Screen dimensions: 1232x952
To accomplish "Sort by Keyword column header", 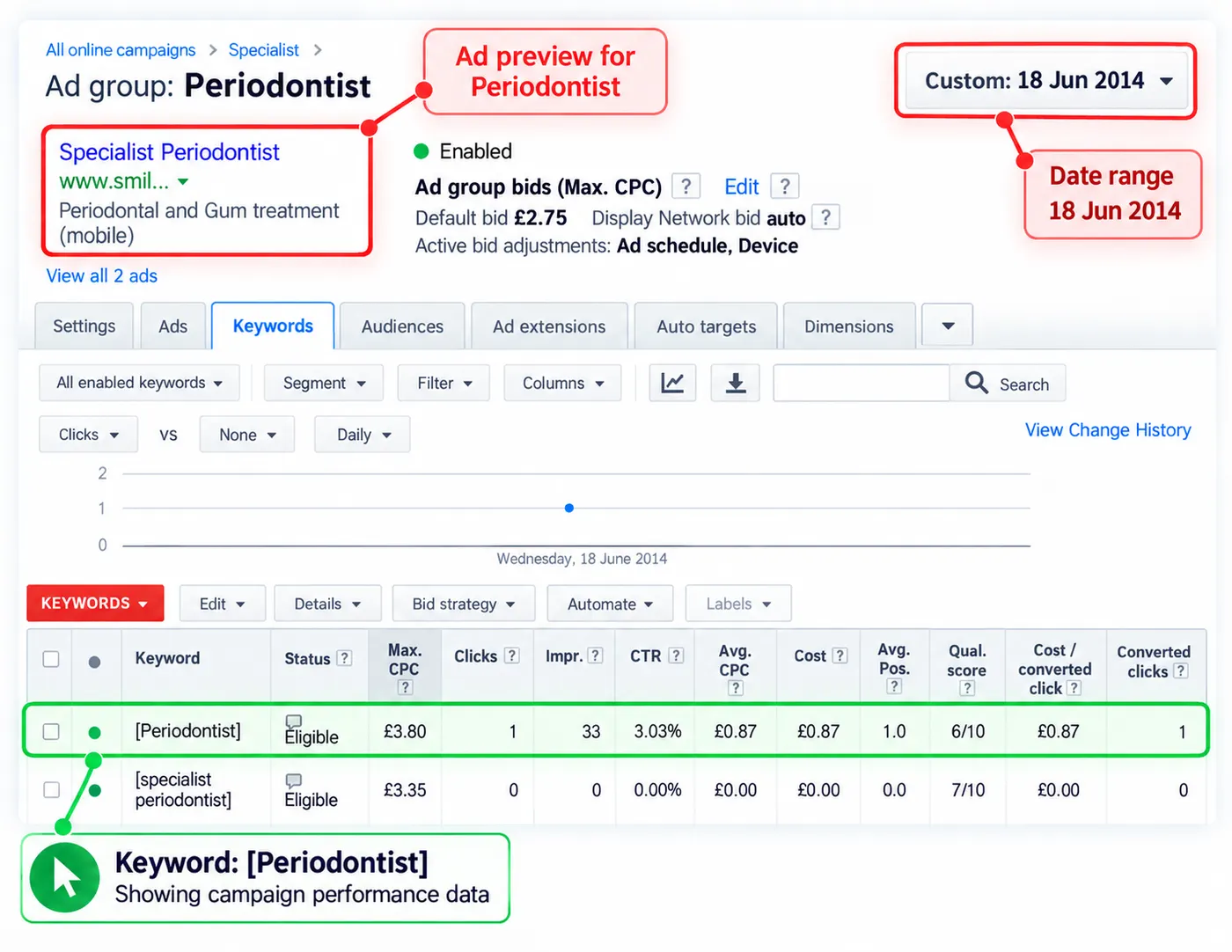I will (167, 658).
